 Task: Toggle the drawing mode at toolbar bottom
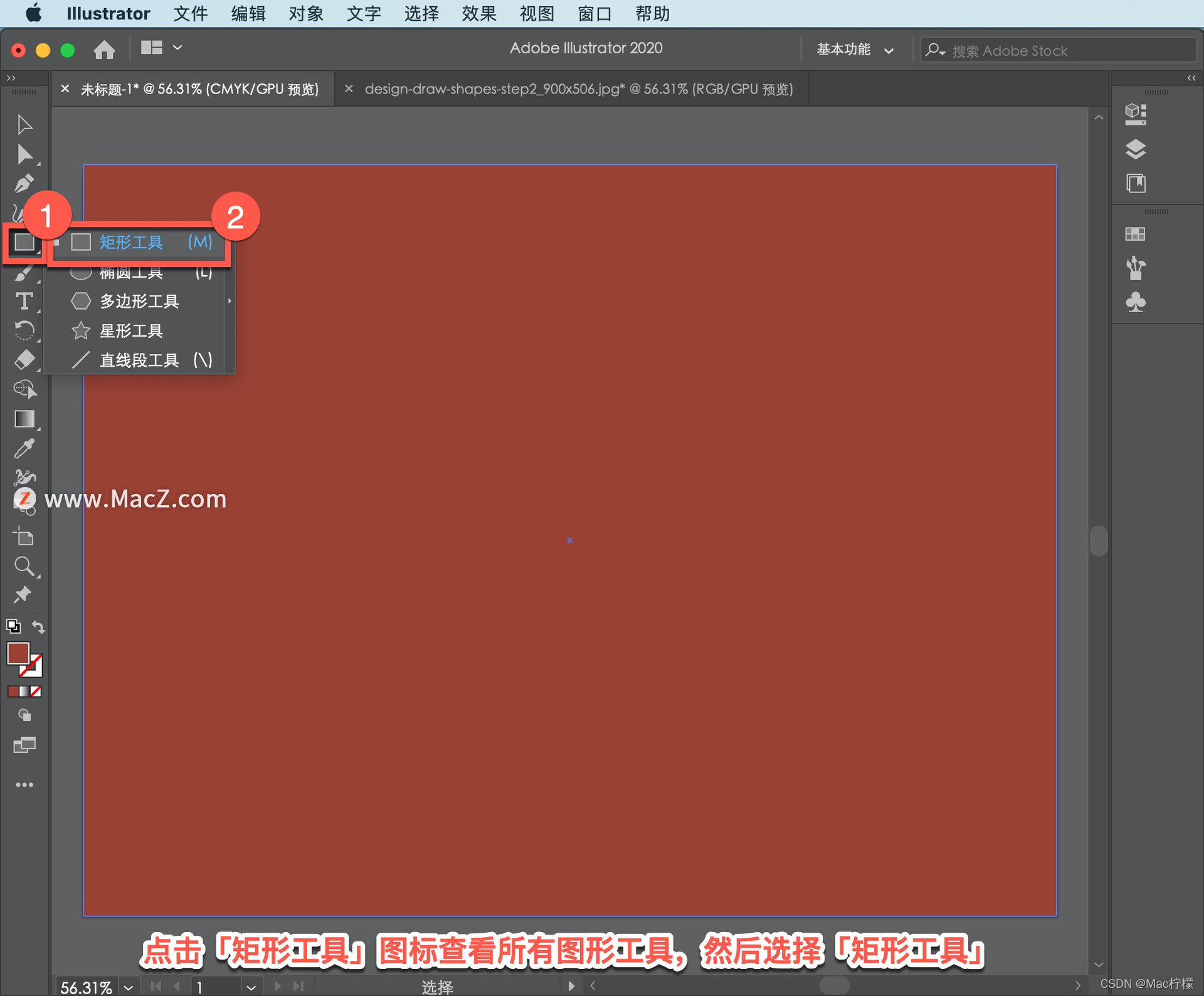click(x=25, y=715)
